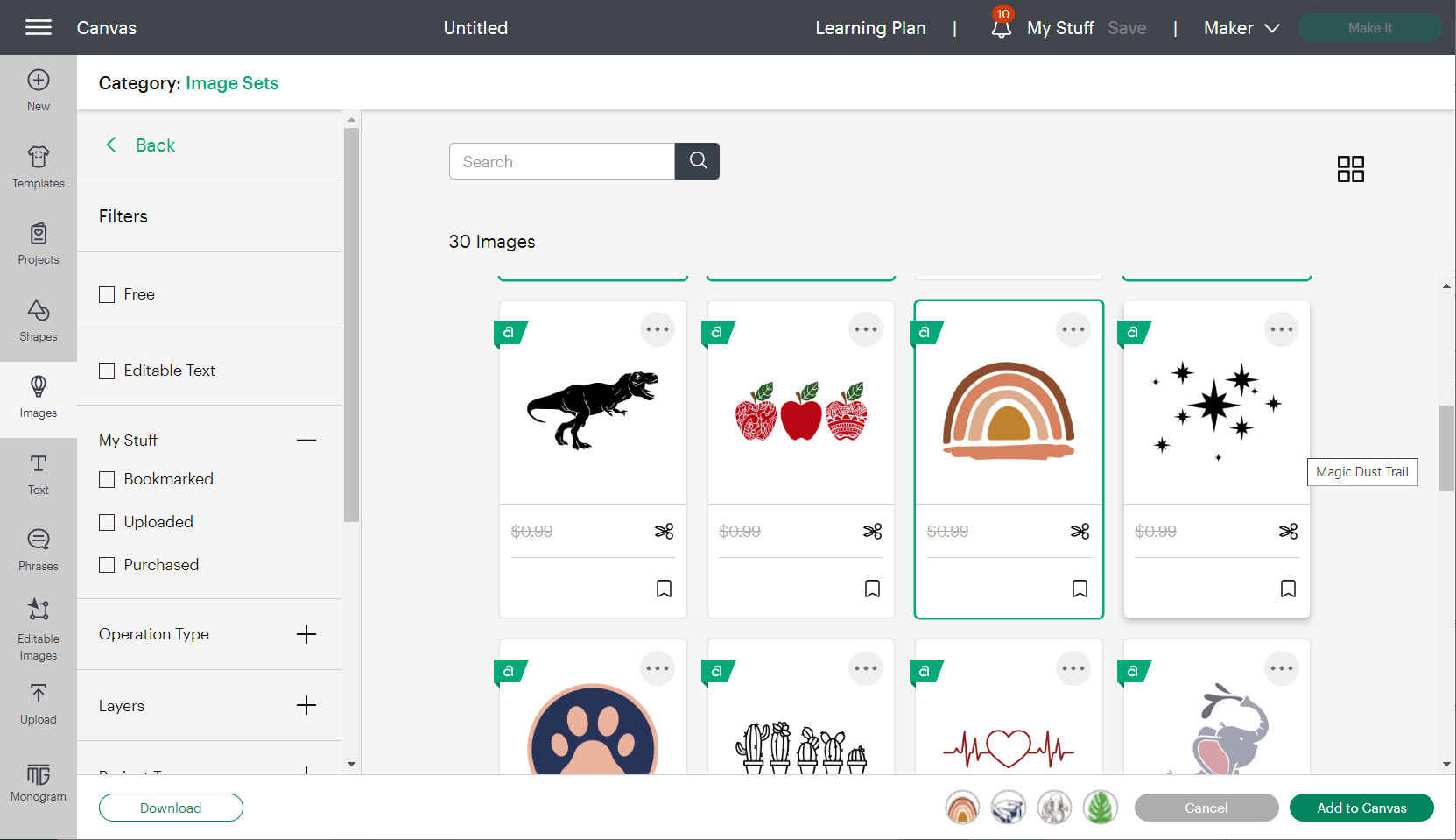1456x840 pixels.
Task: Open My Stuff in top bar
Action: 1060,28
